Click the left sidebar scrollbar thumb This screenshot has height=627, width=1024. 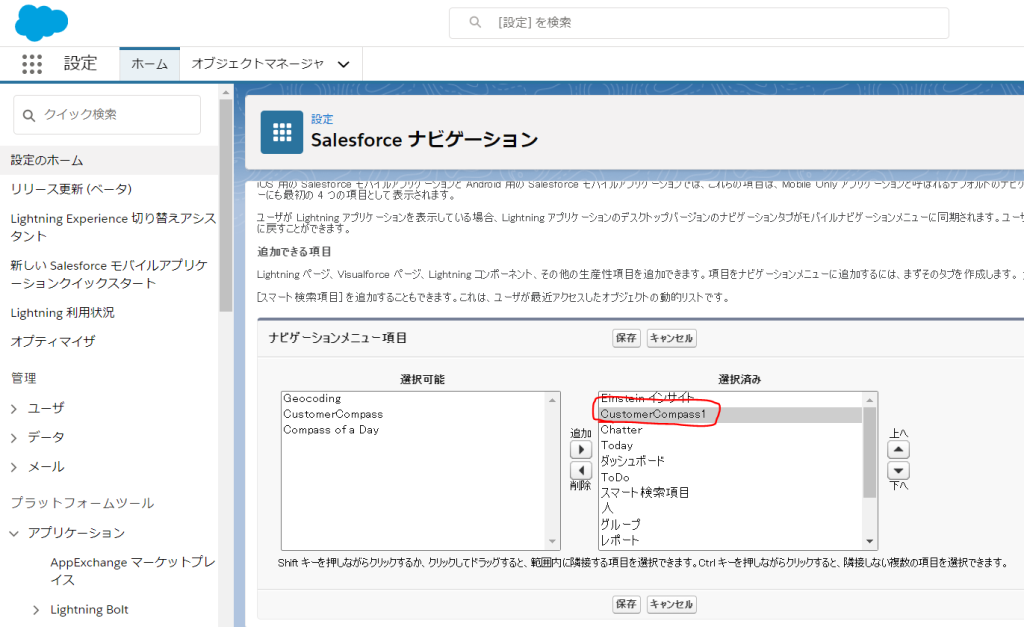point(225,206)
